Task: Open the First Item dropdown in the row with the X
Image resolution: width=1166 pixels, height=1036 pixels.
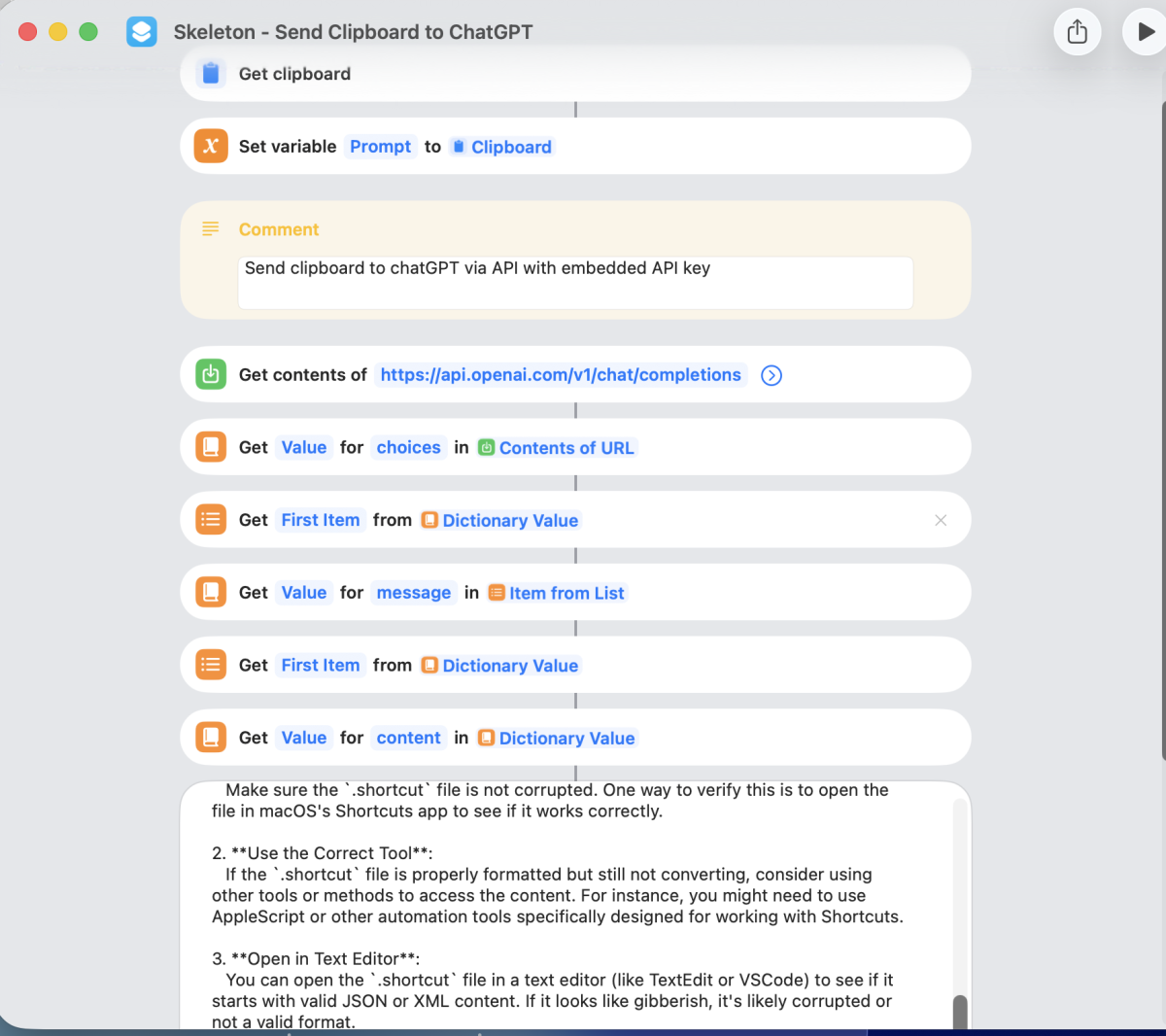Action: (x=321, y=520)
